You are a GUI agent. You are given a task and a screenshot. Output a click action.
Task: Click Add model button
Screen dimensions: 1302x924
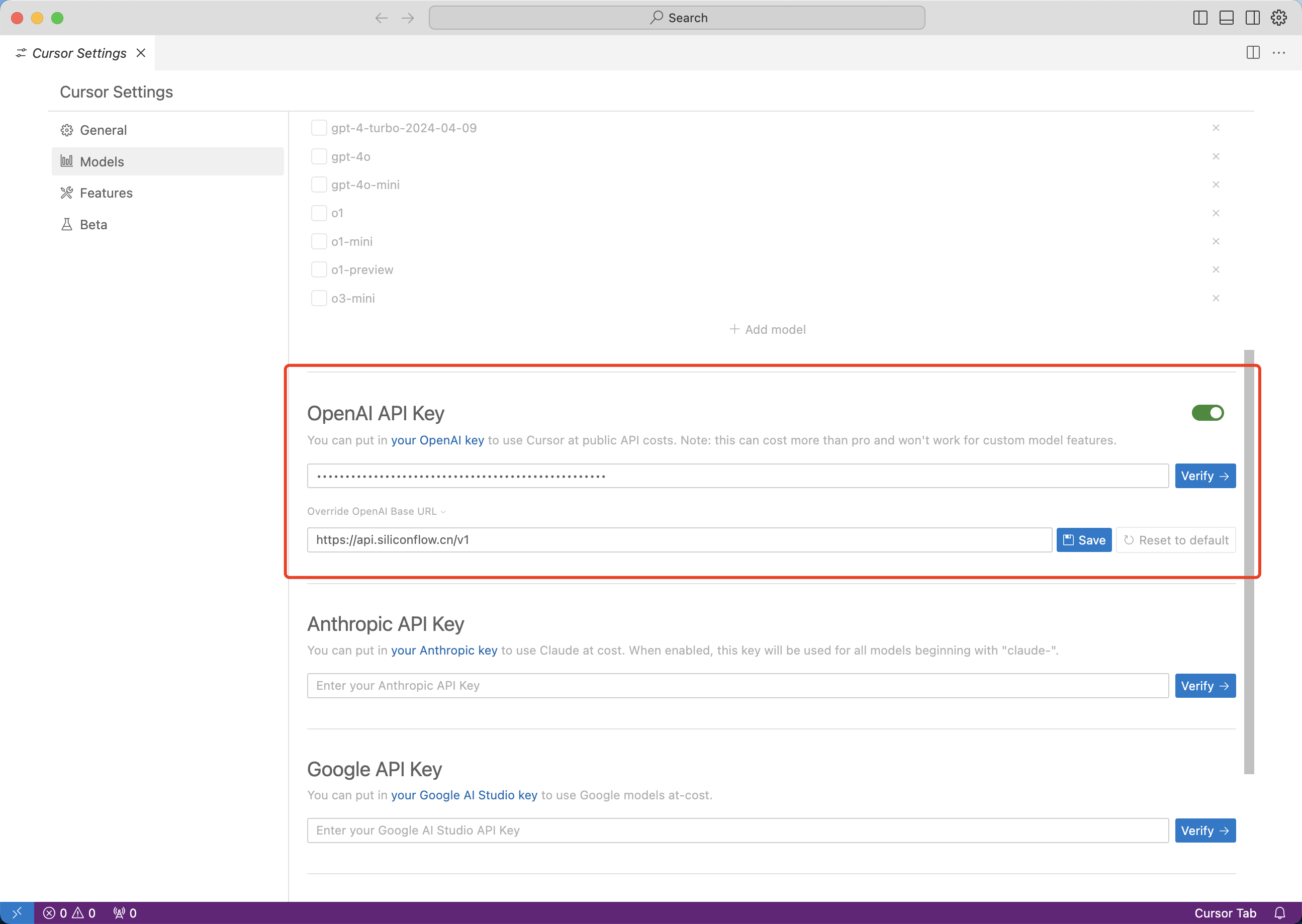[x=767, y=329]
